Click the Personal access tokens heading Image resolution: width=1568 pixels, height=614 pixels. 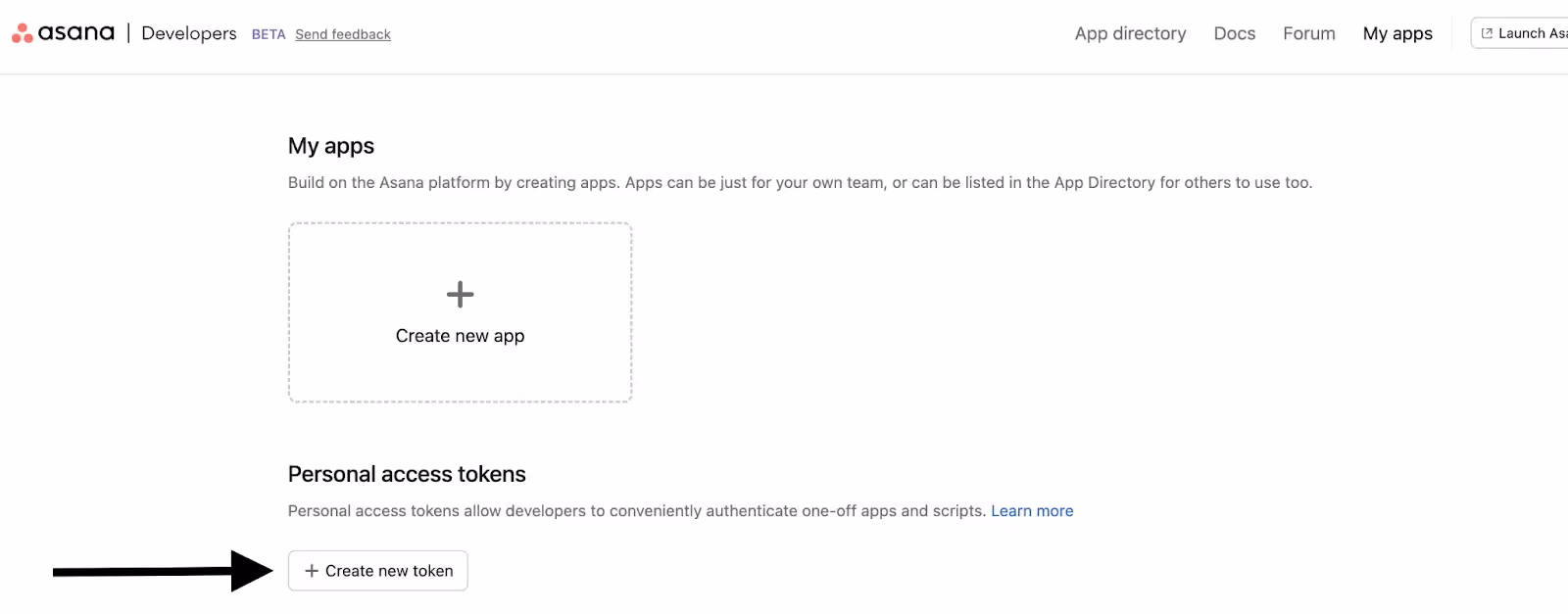pyautogui.click(x=407, y=474)
